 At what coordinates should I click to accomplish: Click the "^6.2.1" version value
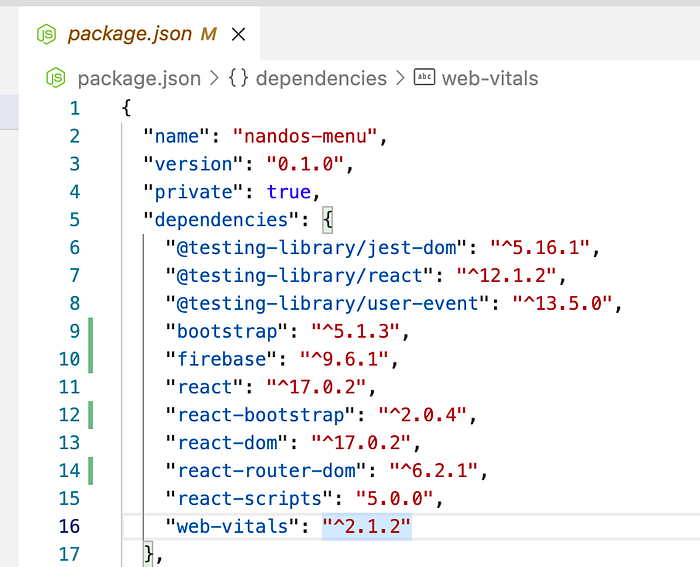coord(434,471)
